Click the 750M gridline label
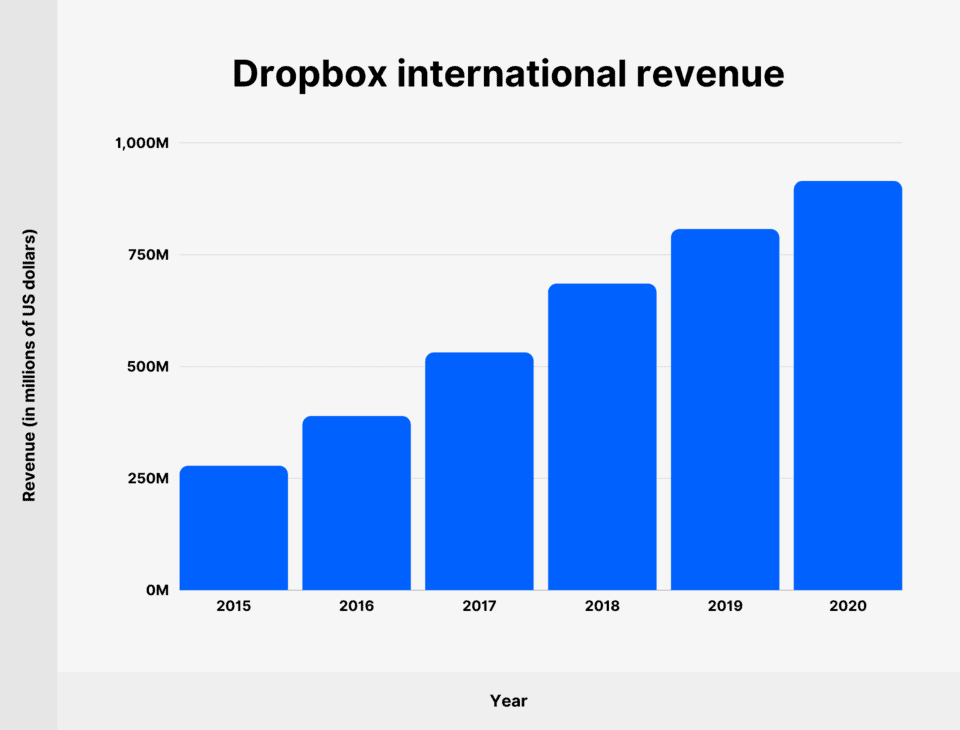 pyautogui.click(x=151, y=254)
